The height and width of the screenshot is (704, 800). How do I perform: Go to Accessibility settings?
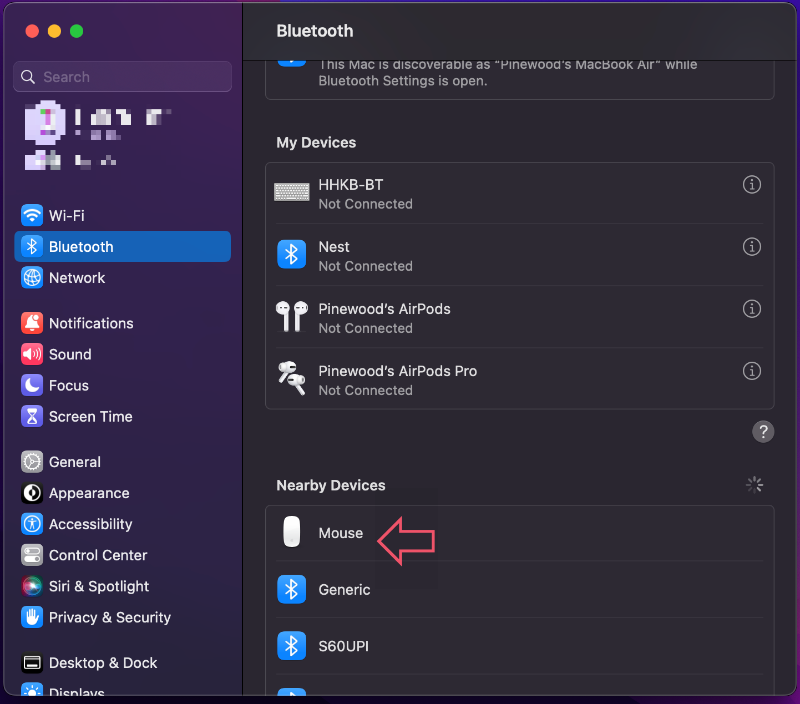122,524
